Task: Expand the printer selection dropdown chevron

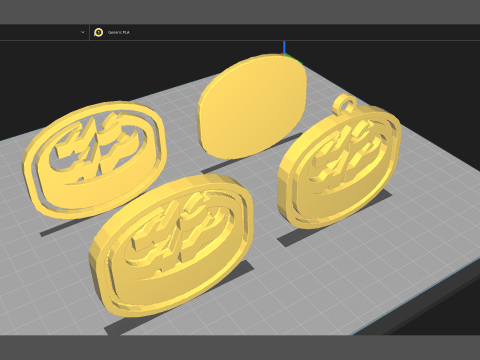Action: [x=83, y=32]
